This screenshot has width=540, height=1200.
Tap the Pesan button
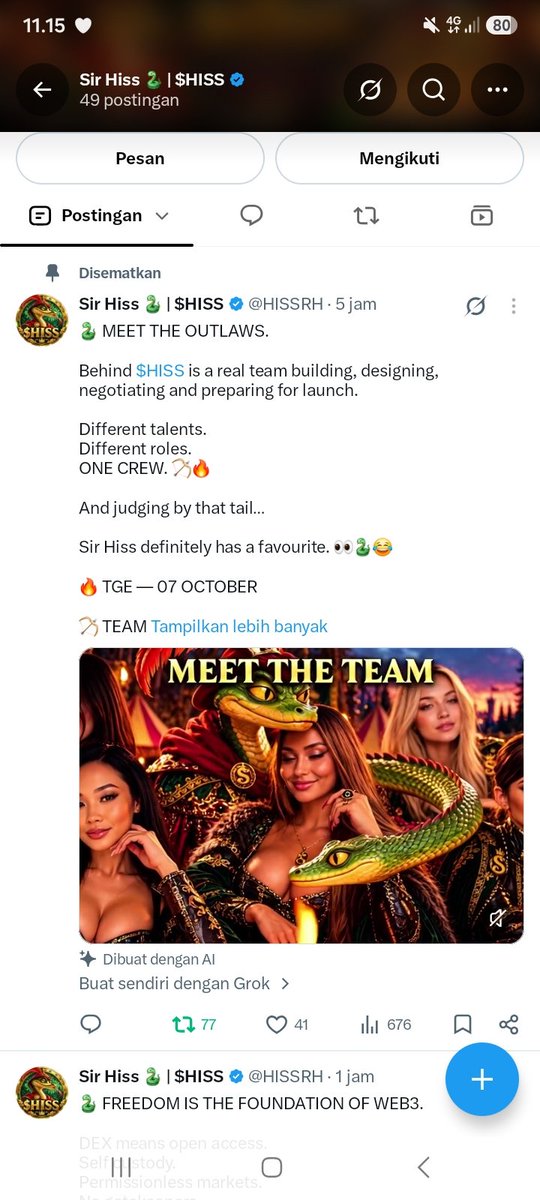140,158
